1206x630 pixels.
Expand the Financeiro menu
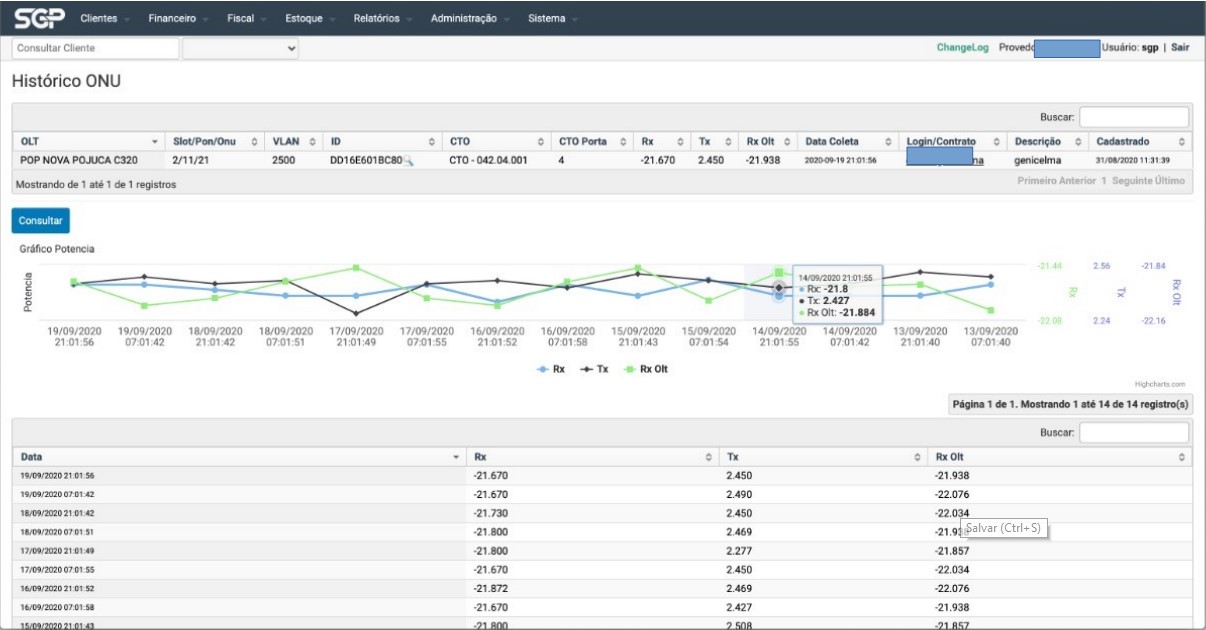pos(177,18)
